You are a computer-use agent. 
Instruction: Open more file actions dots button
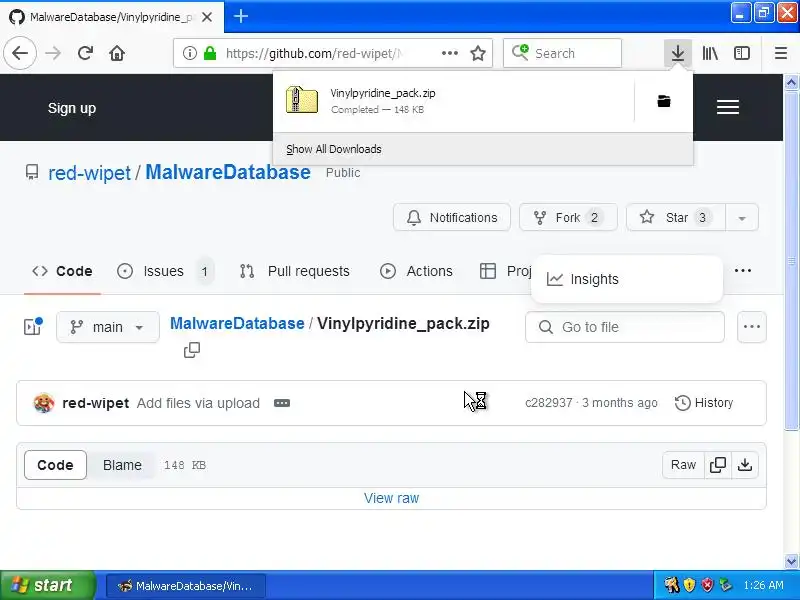tap(752, 327)
